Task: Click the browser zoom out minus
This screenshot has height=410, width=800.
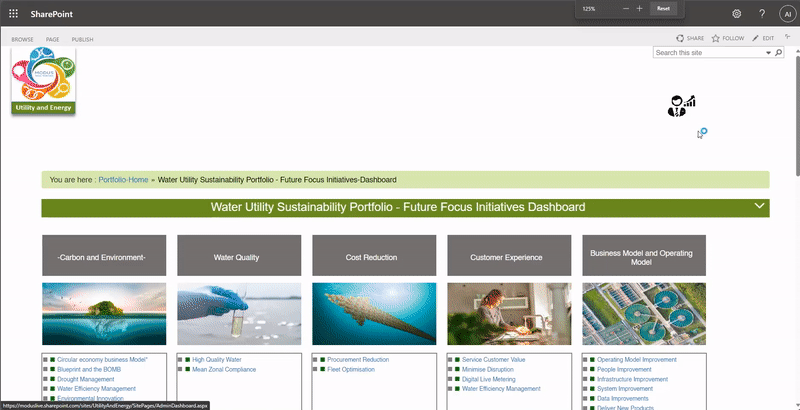Action: [626, 9]
